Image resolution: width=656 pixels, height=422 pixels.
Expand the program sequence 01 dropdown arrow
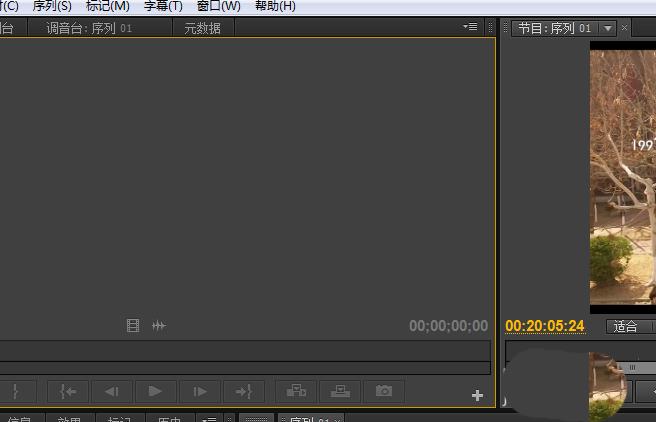[x=607, y=28]
